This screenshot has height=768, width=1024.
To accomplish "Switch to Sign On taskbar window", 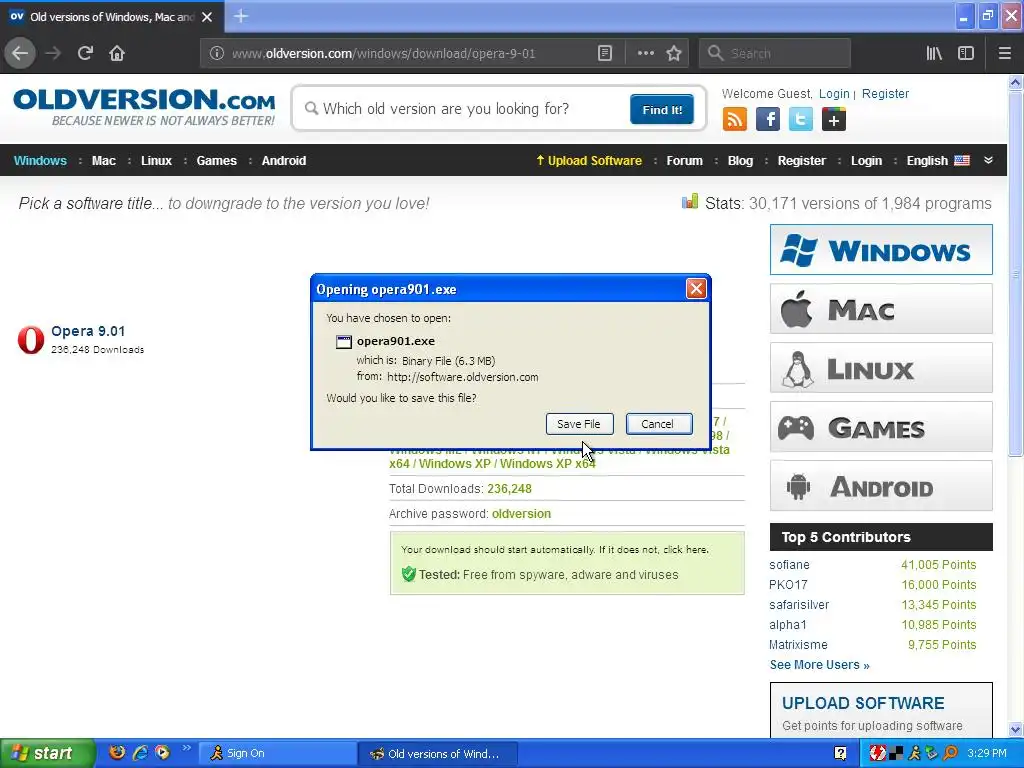I will pos(278,753).
